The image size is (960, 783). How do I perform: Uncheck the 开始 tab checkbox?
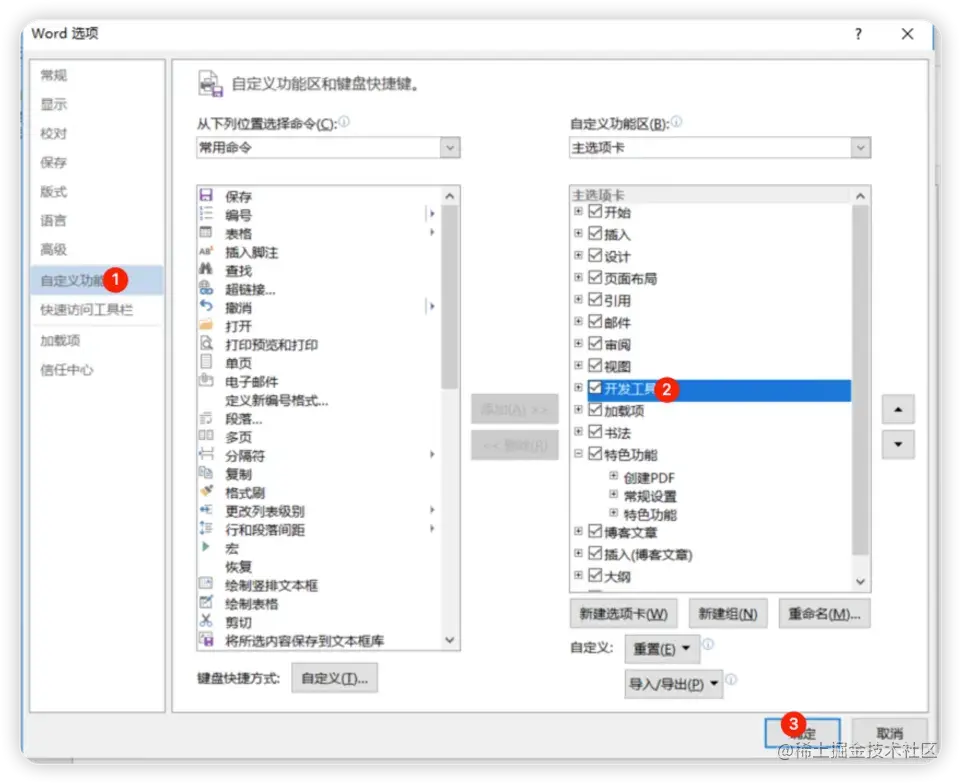(595, 211)
